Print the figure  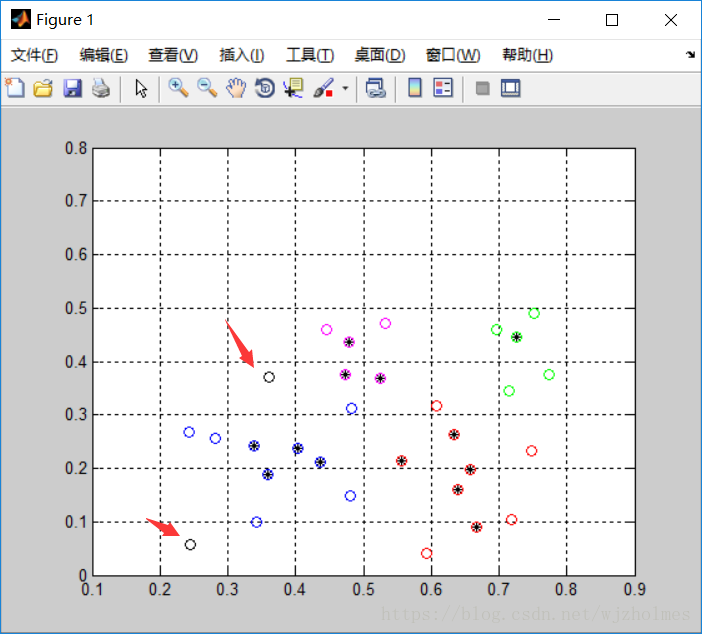(101, 88)
